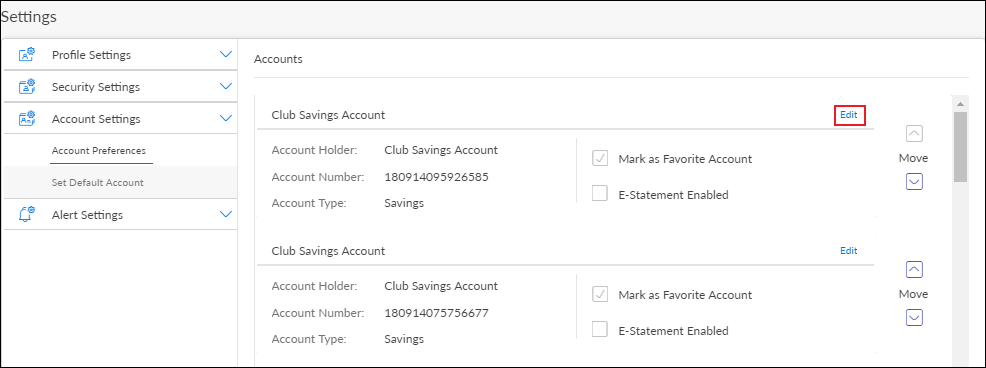Screen dimensions: 986x368
Task: Expand the Profile Settings chevron
Action: (x=226, y=54)
